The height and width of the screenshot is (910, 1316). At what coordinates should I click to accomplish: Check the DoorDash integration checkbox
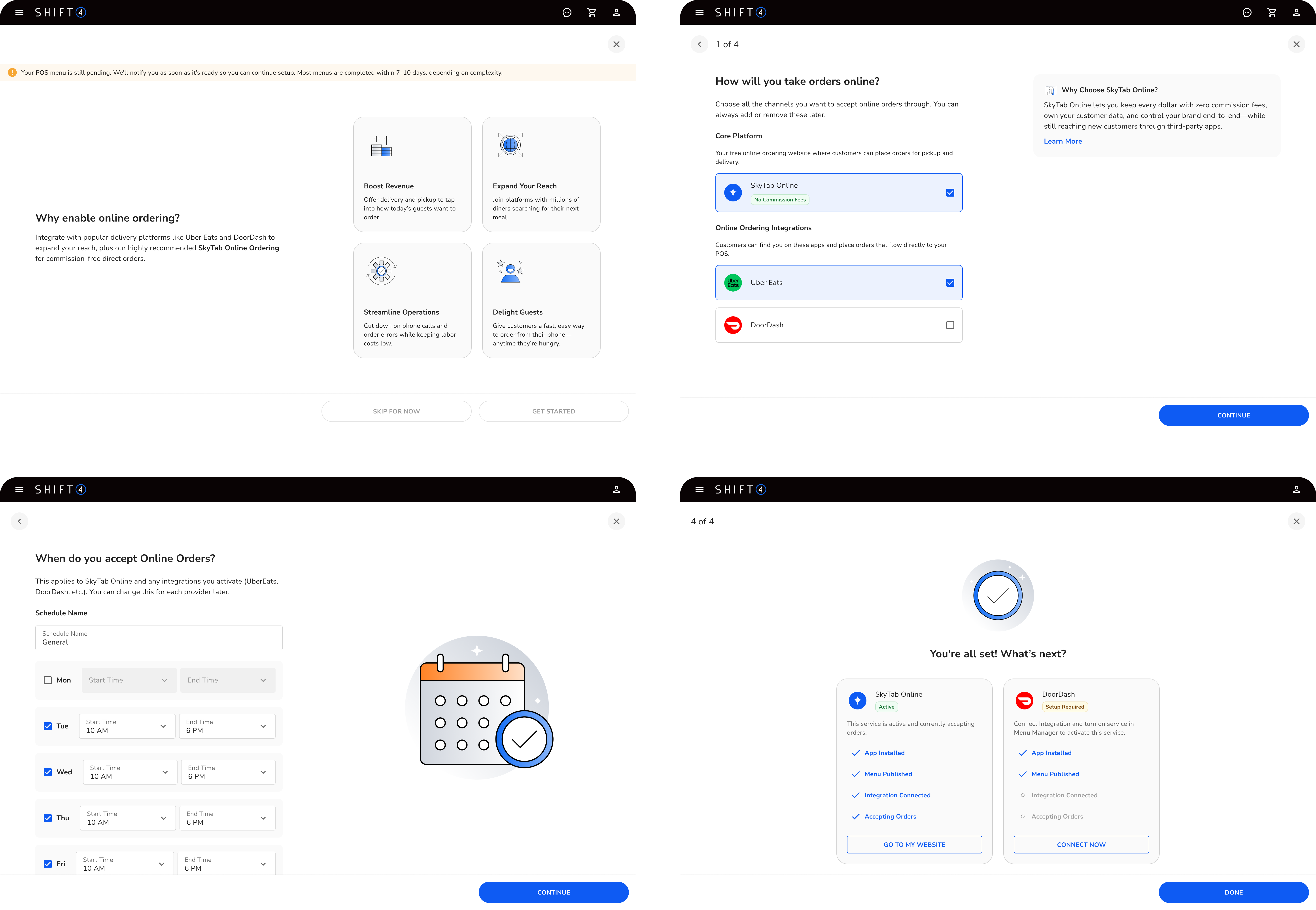pyautogui.click(x=950, y=325)
